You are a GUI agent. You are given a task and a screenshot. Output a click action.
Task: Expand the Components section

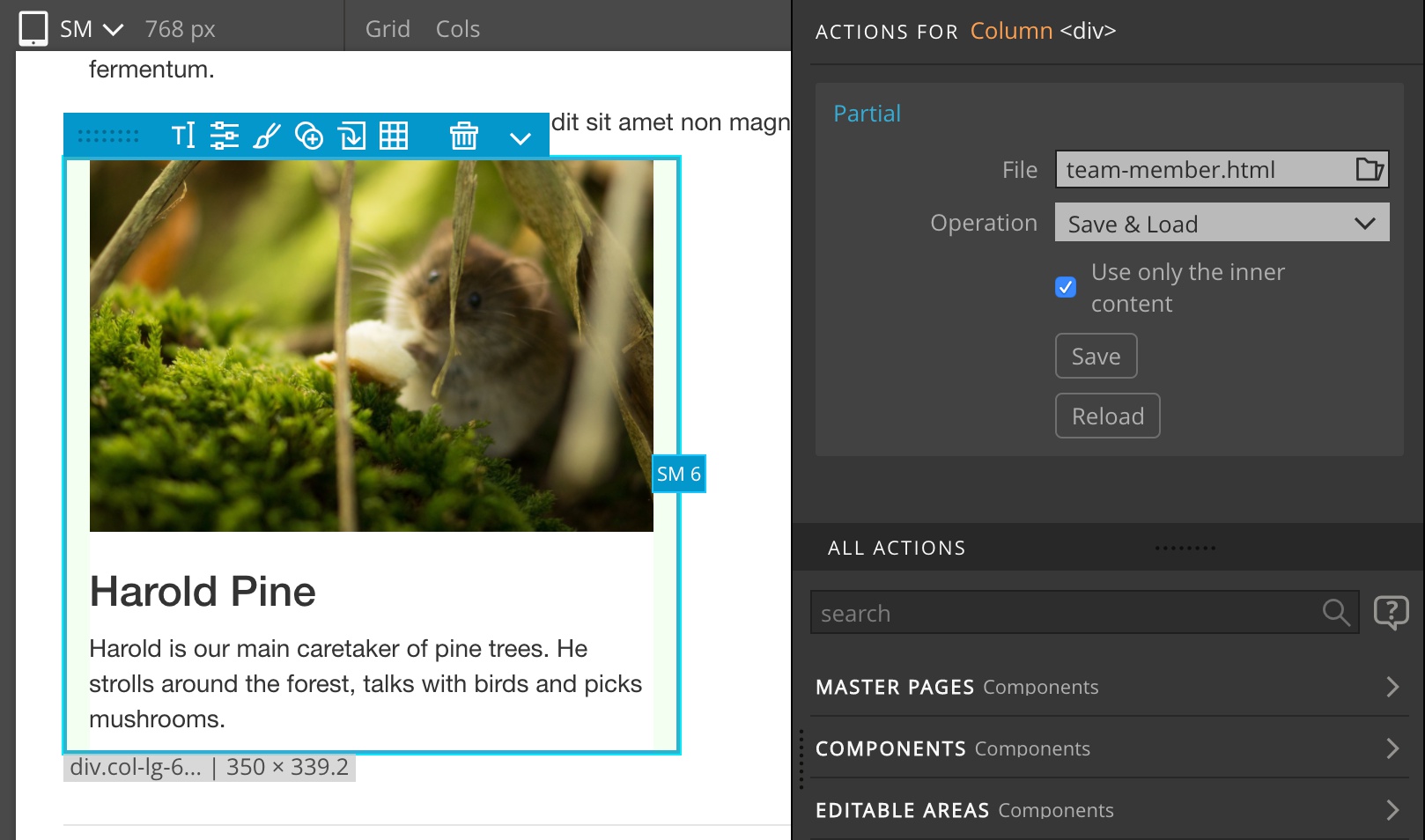point(1109,748)
